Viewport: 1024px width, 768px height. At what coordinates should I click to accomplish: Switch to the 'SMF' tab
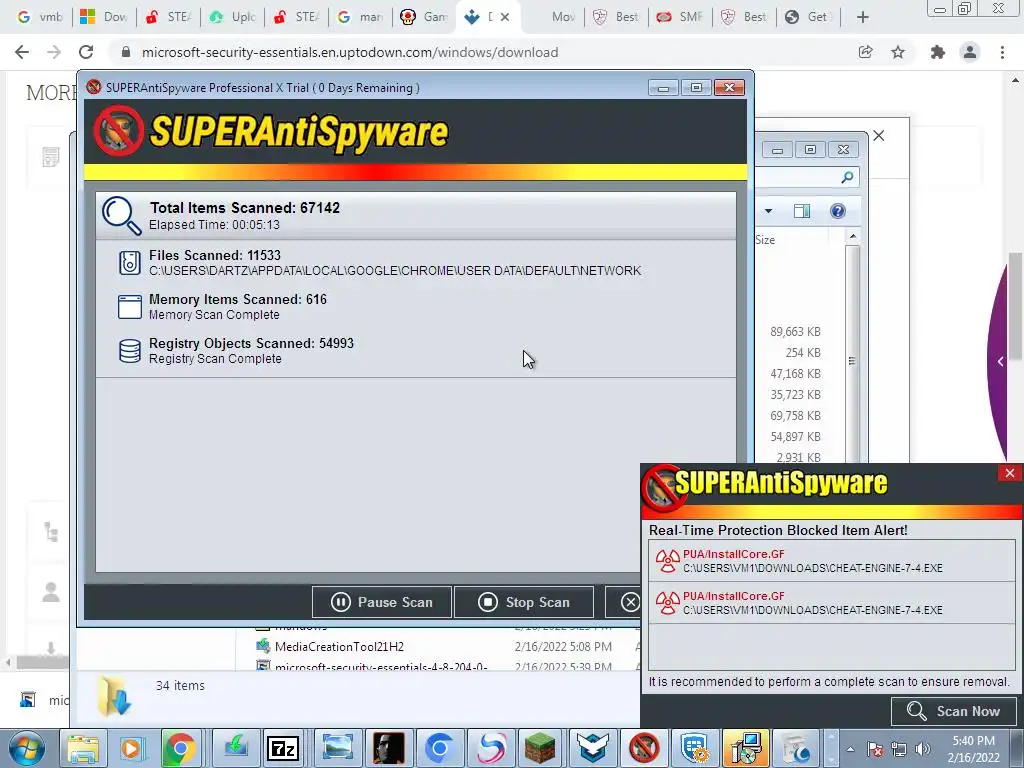680,17
